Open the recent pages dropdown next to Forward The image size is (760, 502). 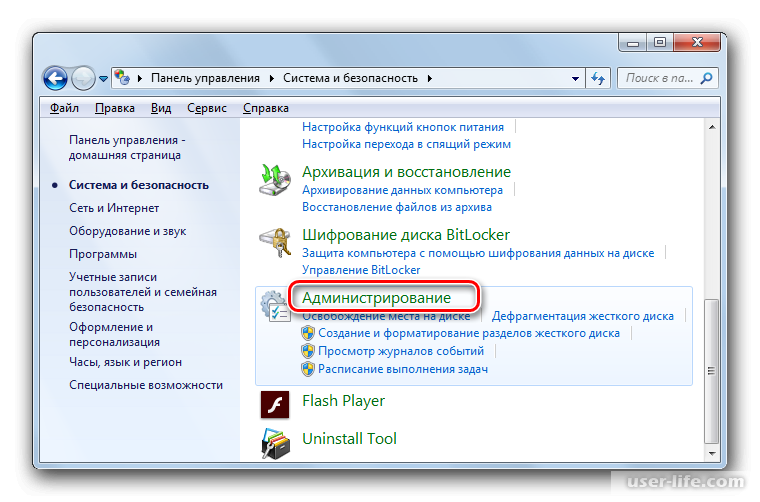[x=103, y=78]
